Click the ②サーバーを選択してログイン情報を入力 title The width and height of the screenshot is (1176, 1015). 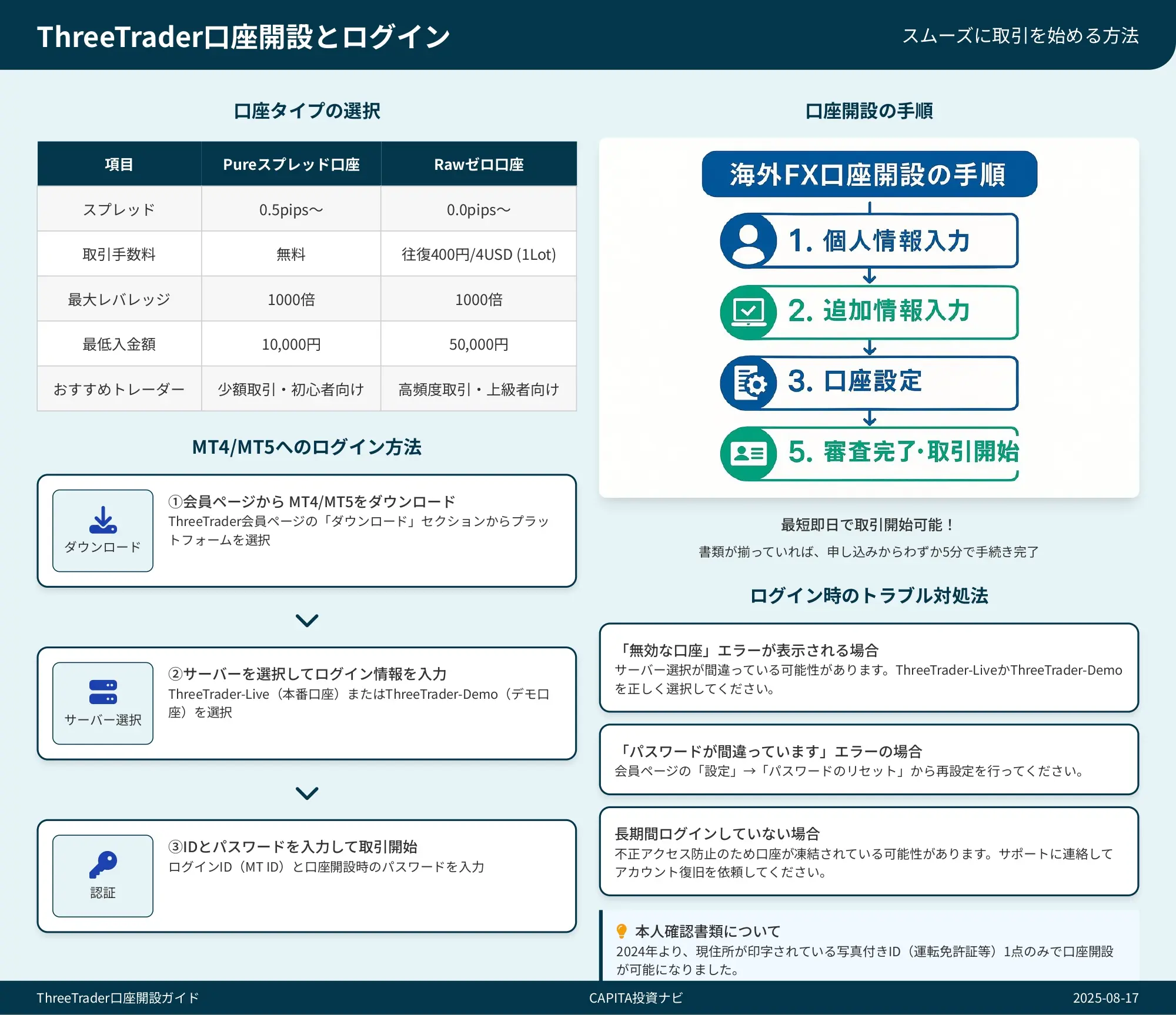point(308,674)
